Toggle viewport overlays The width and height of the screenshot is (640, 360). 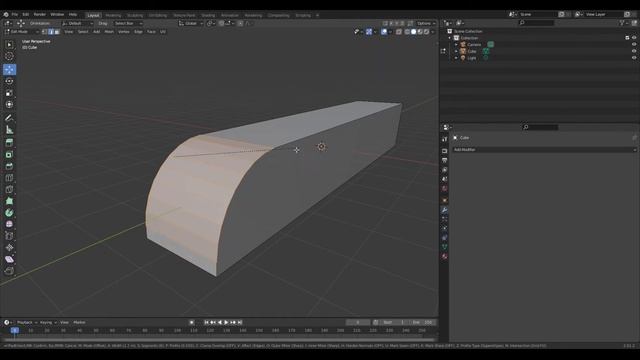point(384,32)
